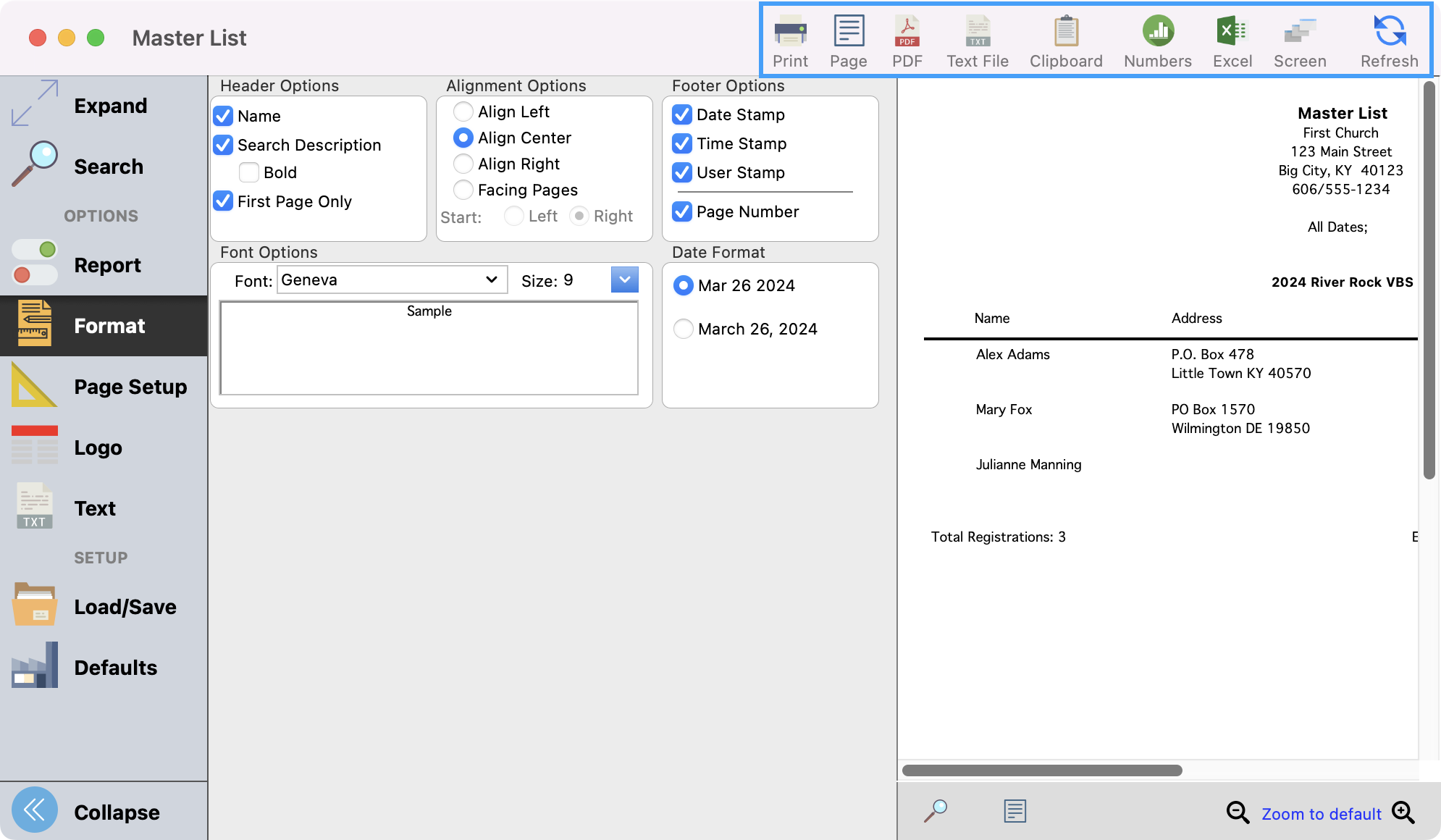Image resolution: width=1441 pixels, height=840 pixels.
Task: Open the Page Setup section
Action: (x=101, y=387)
